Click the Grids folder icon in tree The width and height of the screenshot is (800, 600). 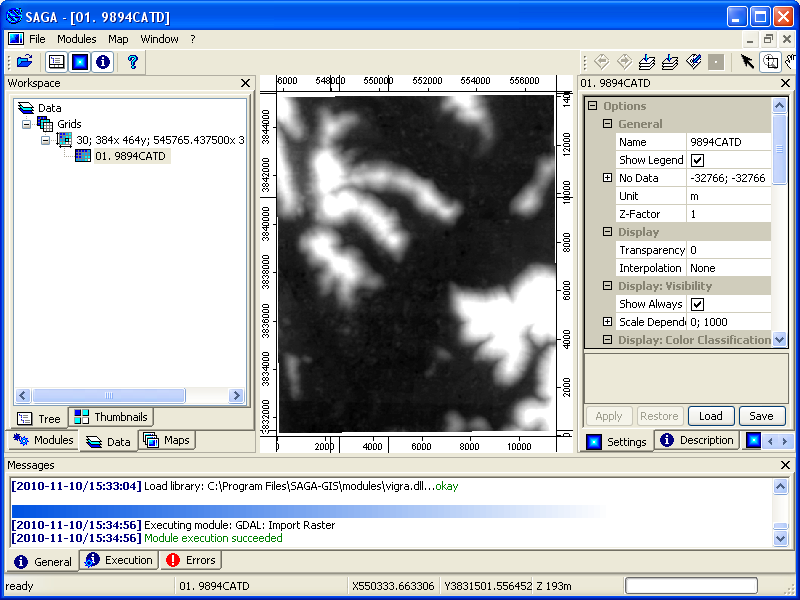[x=45, y=123]
